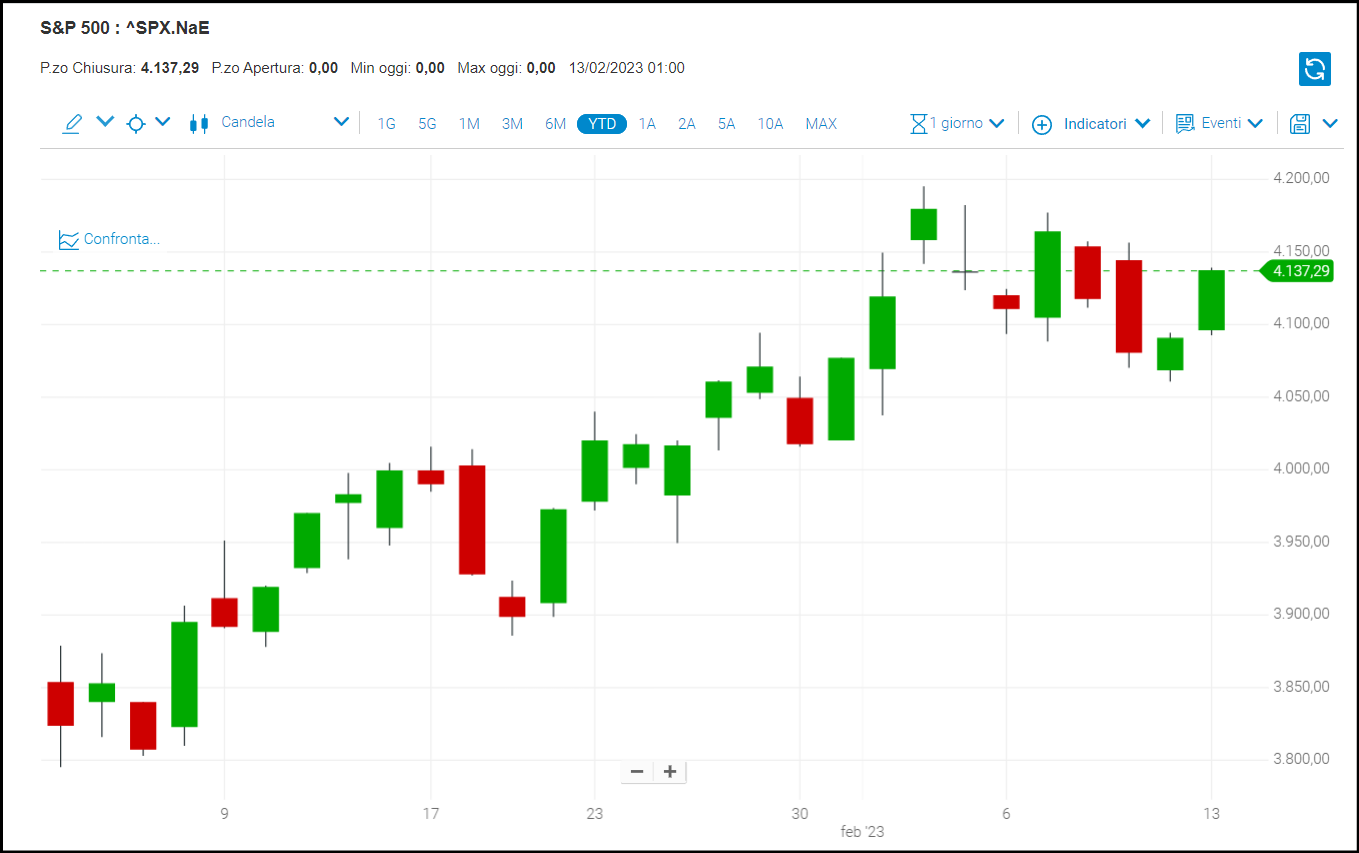
Task: Open the Confronta comparison link
Action: click(110, 239)
